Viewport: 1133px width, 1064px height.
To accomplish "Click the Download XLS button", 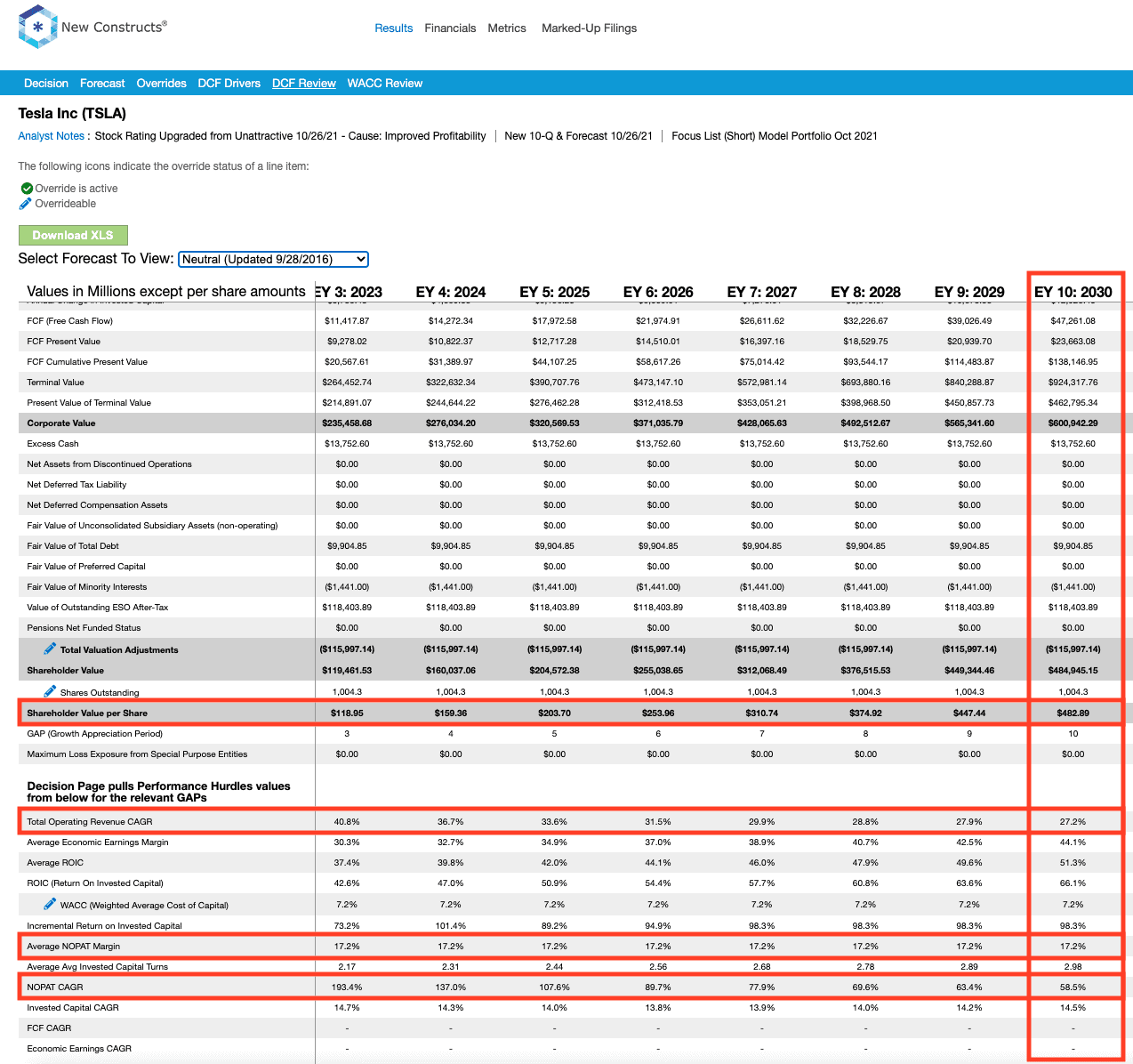I will [73, 235].
